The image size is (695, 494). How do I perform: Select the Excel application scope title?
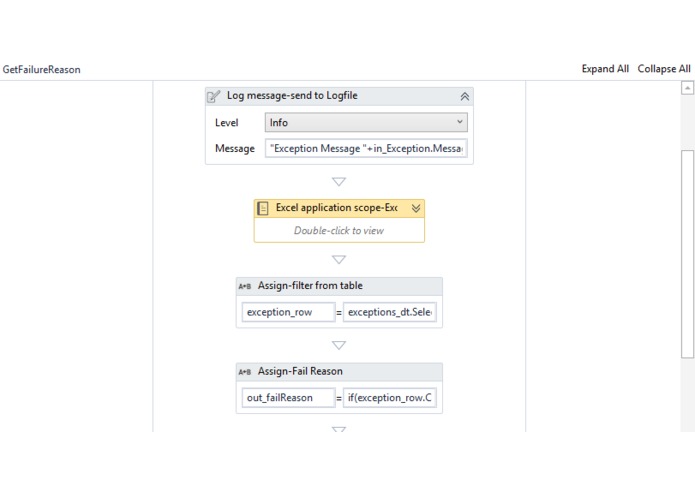[x=336, y=208]
